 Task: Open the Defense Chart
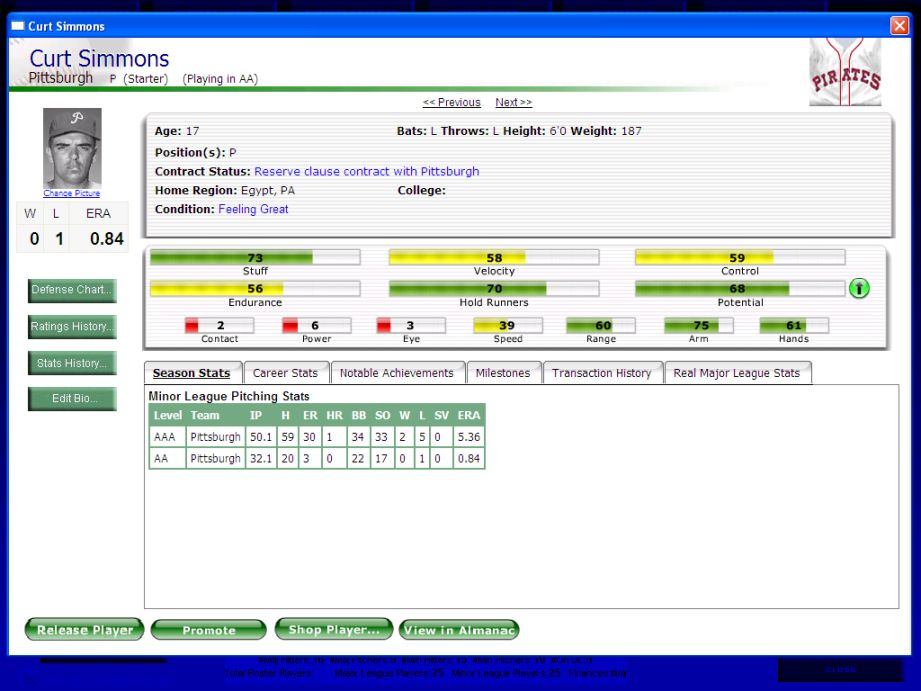[72, 290]
